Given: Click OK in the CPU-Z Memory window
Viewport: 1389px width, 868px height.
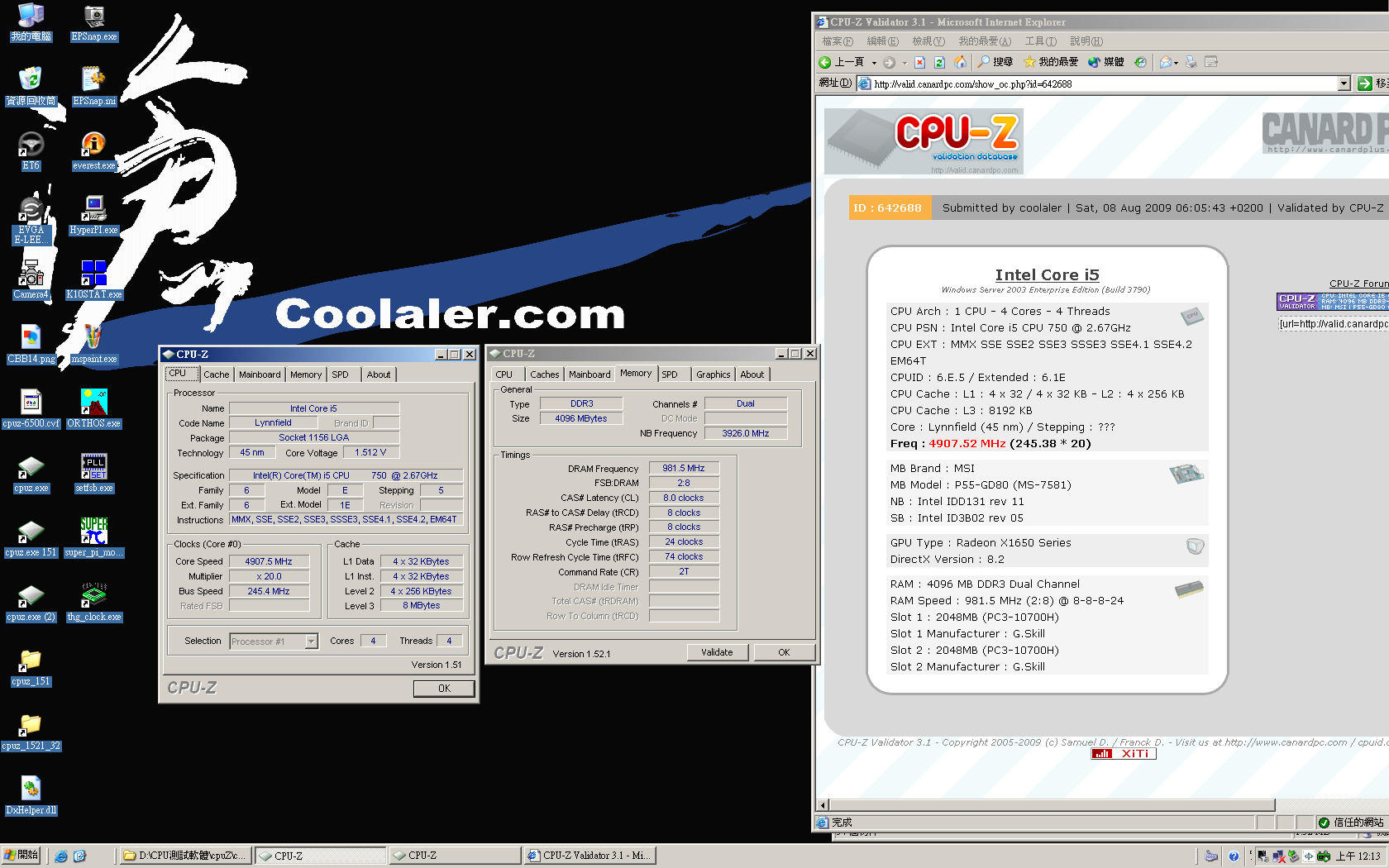Looking at the screenshot, I should tap(784, 652).
